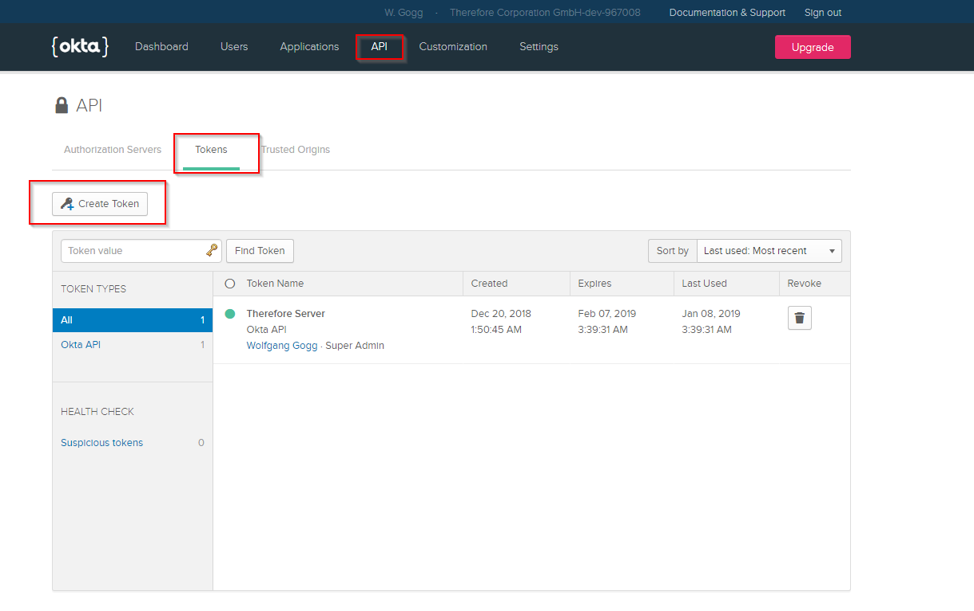Click the key icon in token field

point(212,251)
